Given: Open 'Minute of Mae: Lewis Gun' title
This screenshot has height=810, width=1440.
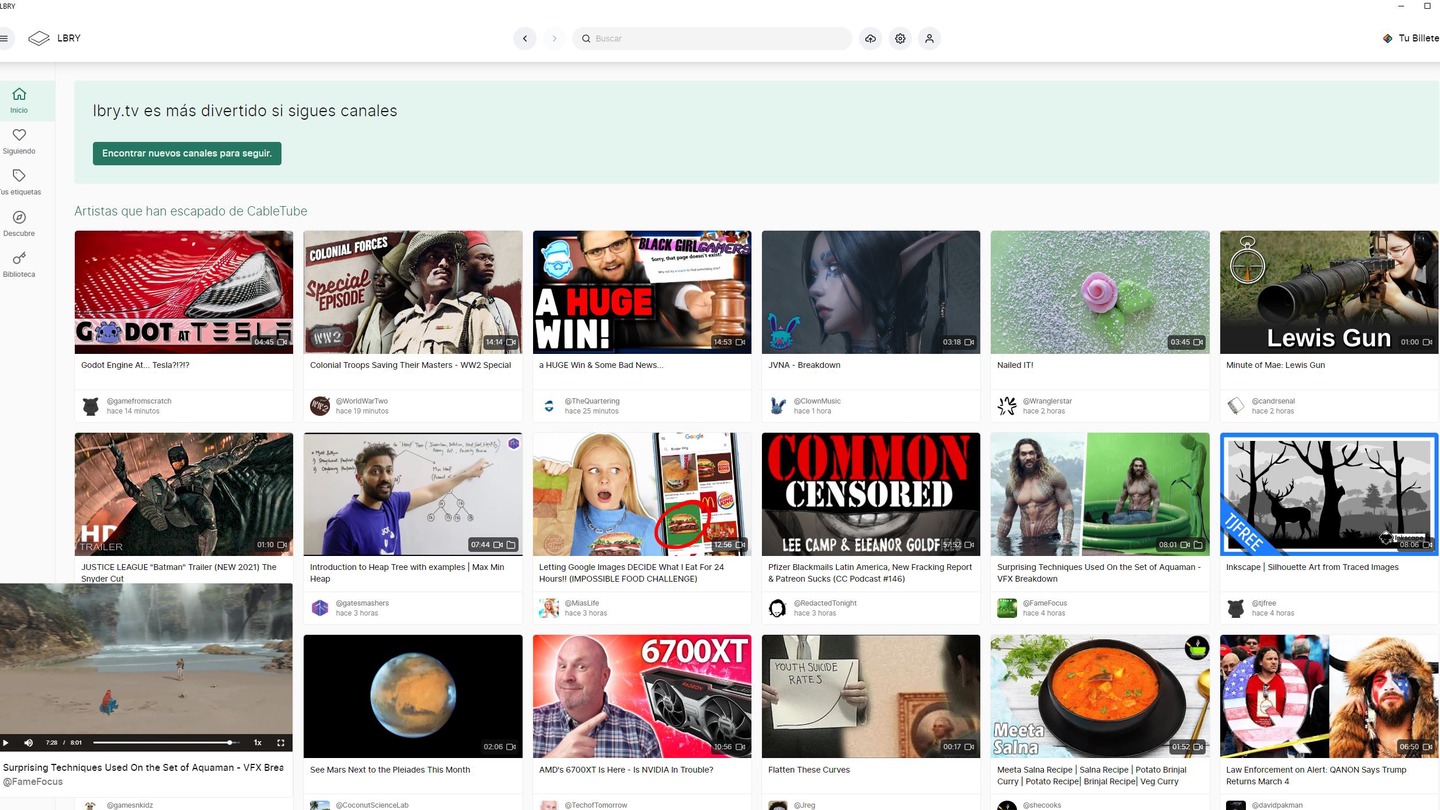Looking at the screenshot, I should click(x=1275, y=365).
